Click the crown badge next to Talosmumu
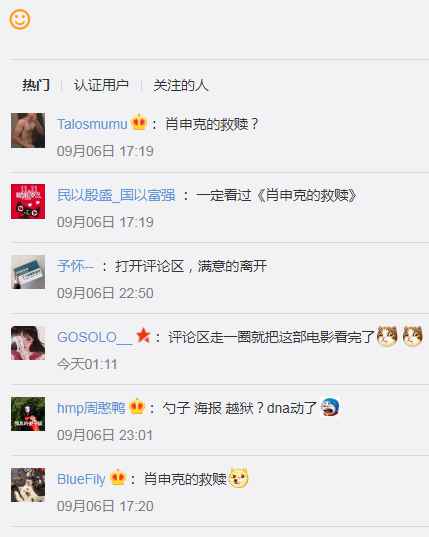 139,122
